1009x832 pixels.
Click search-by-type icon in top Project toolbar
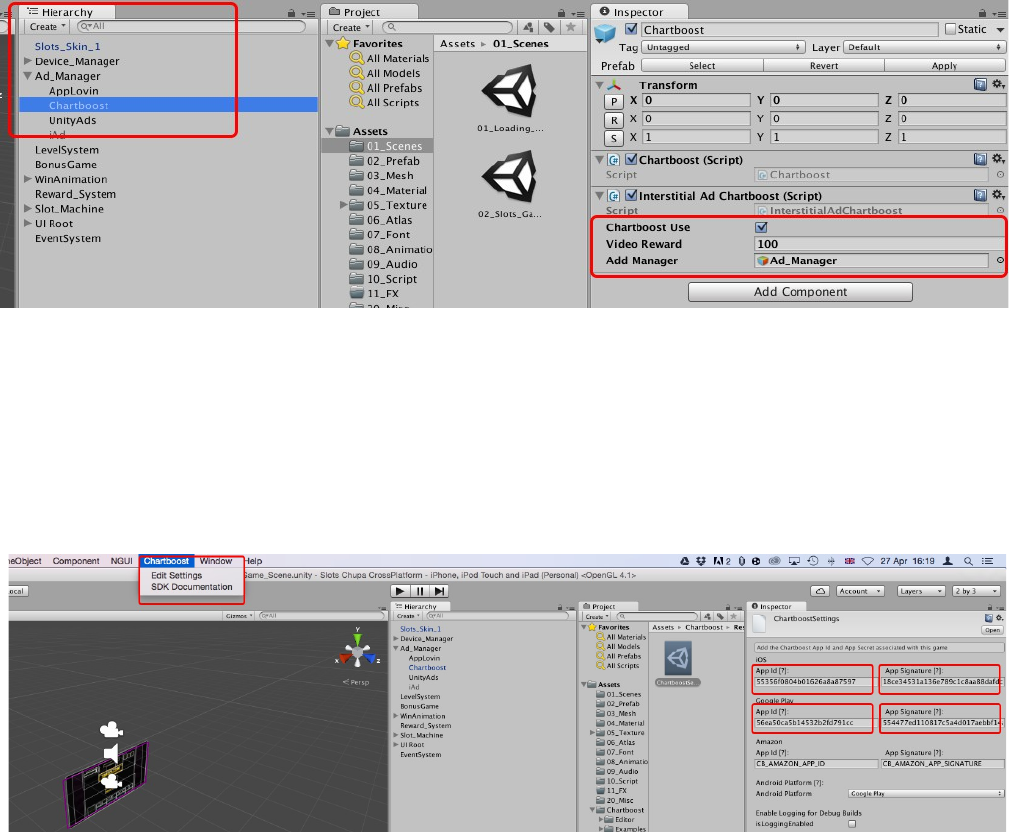[528, 27]
